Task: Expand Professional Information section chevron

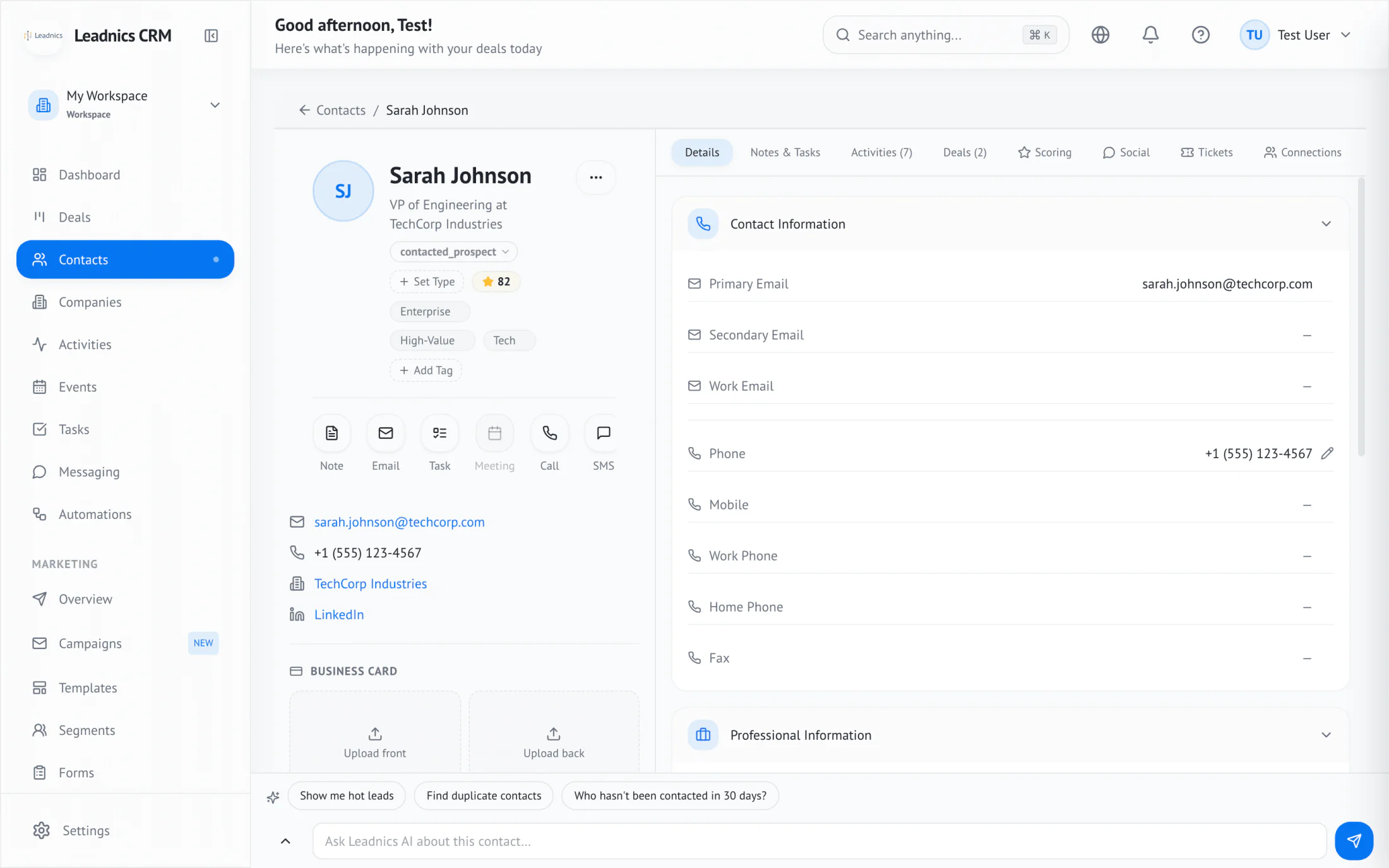Action: (1326, 735)
